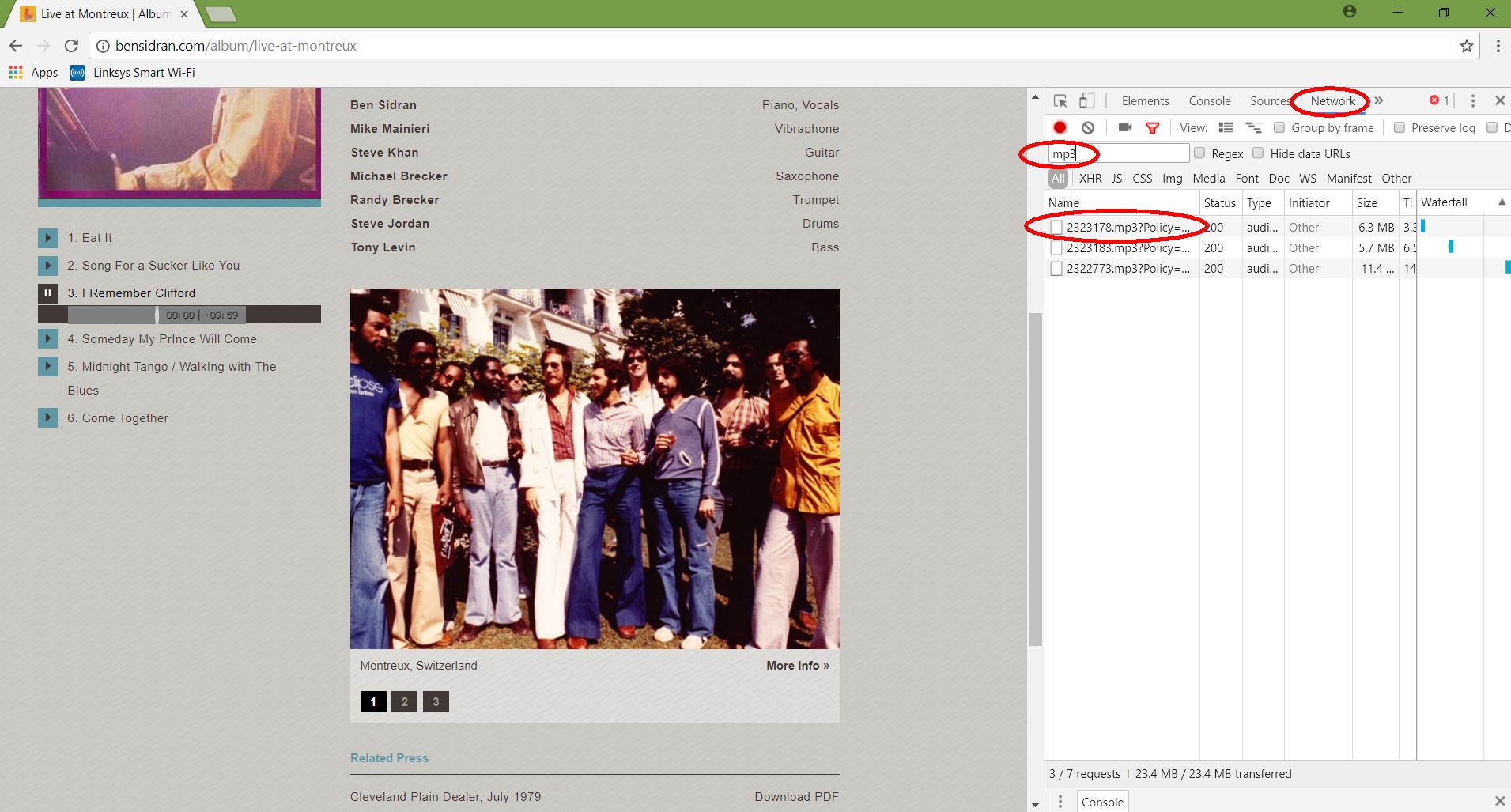Open the Network tab
This screenshot has width=1511, height=812.
tap(1332, 101)
